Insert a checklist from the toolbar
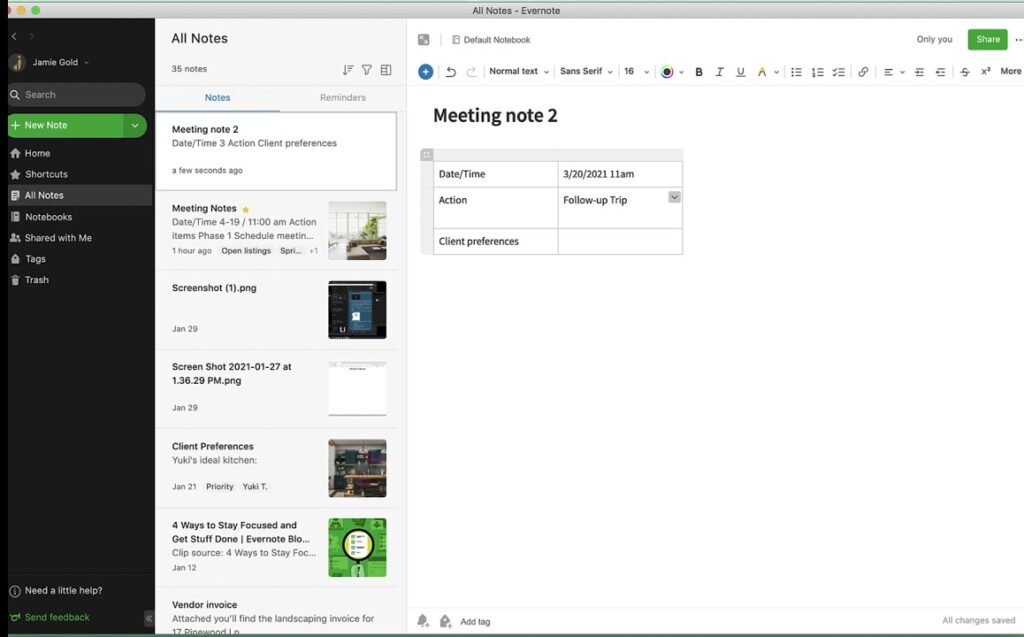The height and width of the screenshot is (637, 1024). [838, 72]
